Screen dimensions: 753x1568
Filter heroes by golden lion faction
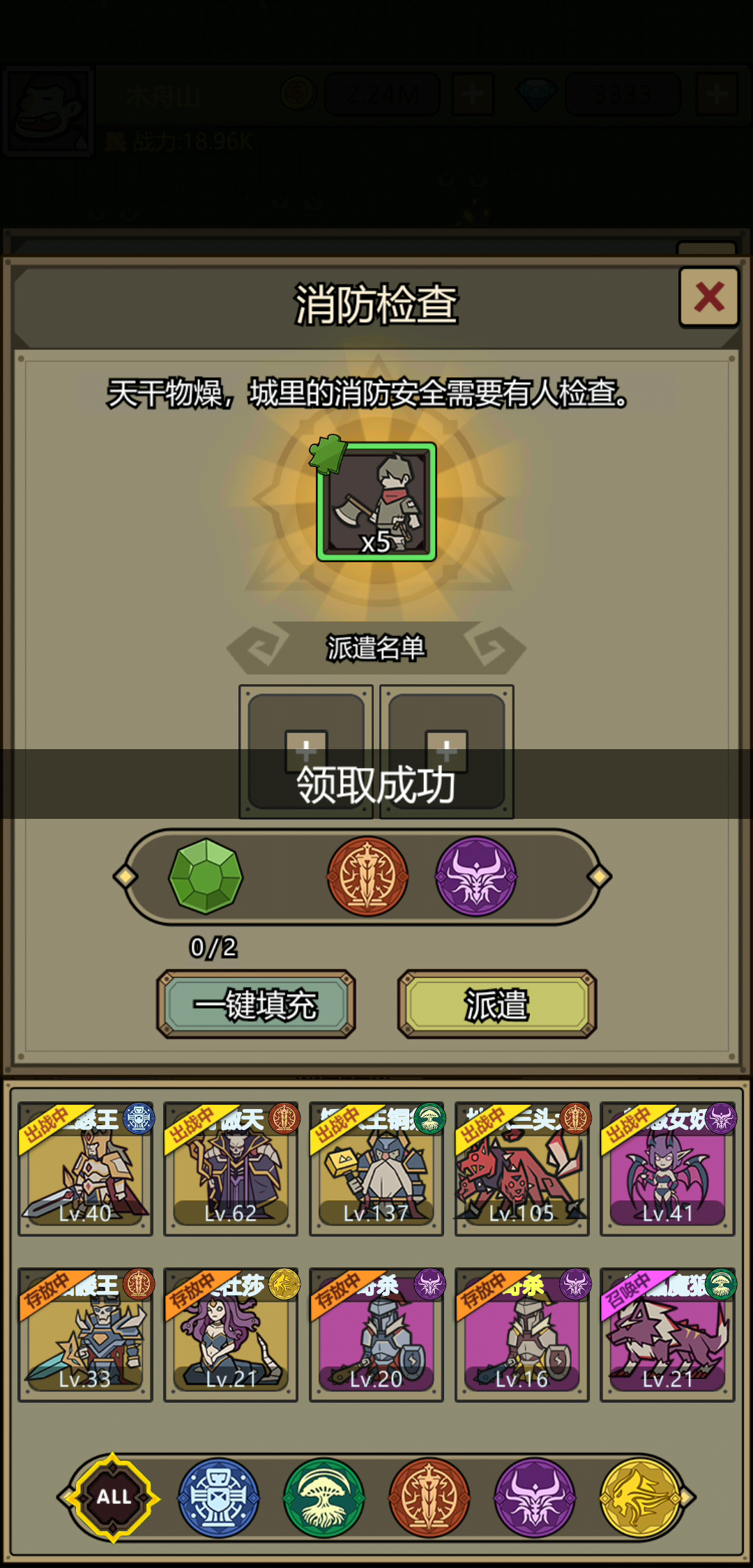point(641,1498)
